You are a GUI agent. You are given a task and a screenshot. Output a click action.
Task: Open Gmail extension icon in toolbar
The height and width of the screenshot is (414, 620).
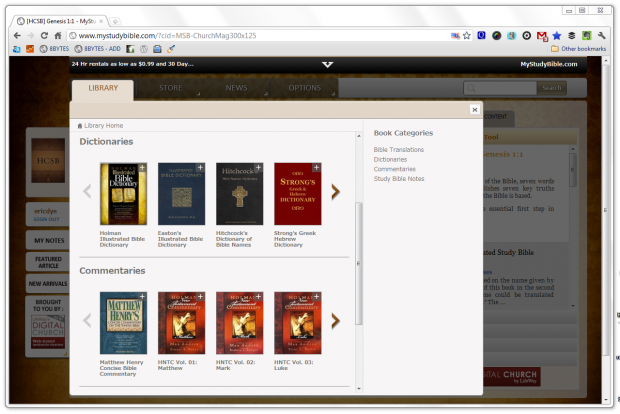click(x=542, y=36)
